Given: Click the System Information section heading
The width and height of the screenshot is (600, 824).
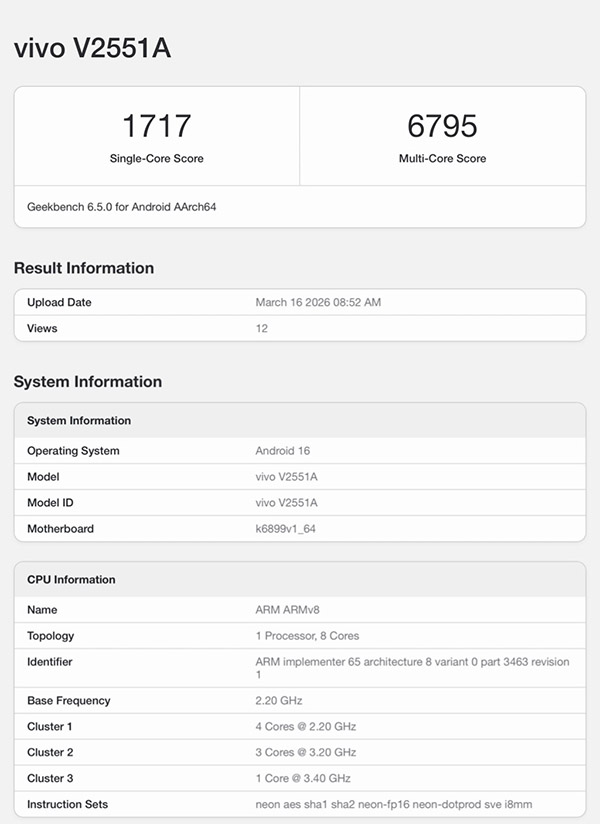Looking at the screenshot, I should click(88, 382).
